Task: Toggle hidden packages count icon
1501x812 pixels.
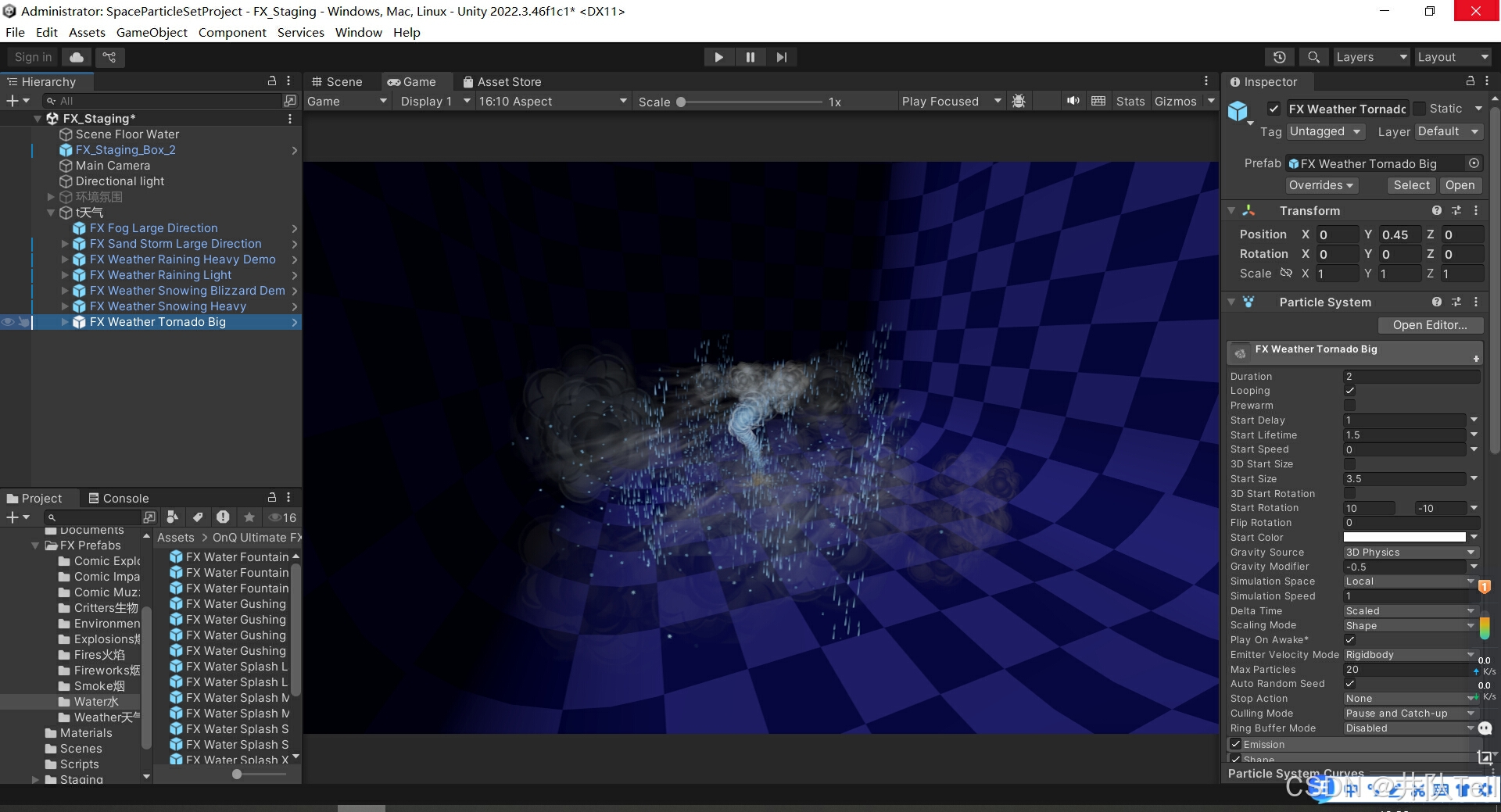Action: pyautogui.click(x=282, y=517)
